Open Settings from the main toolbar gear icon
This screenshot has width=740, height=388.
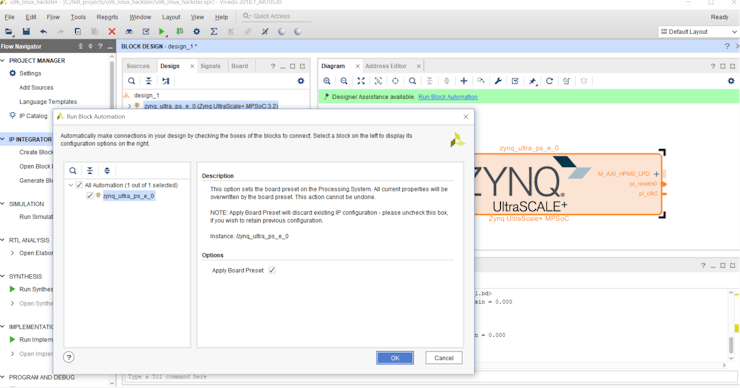click(x=197, y=32)
